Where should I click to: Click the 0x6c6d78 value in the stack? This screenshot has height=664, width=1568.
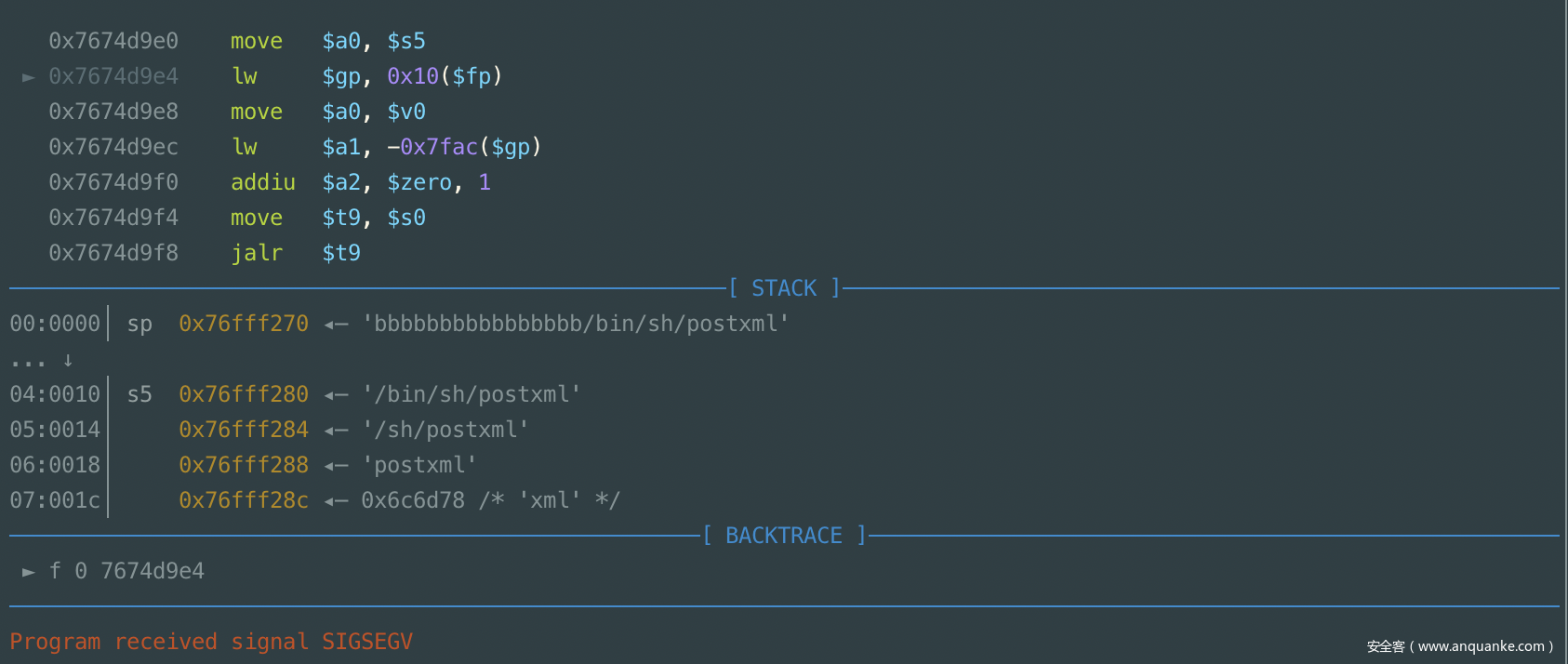pyautogui.click(x=413, y=500)
